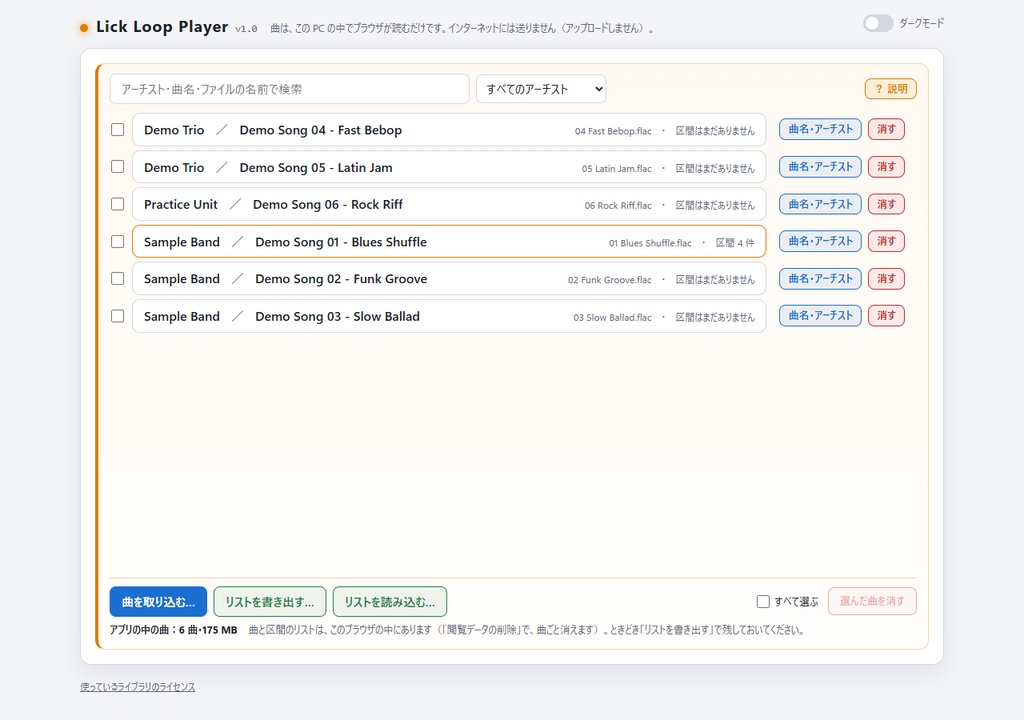1024x720 pixels.
Task: Click 曲名・アーチスト for Rock Riff
Action: (820, 204)
